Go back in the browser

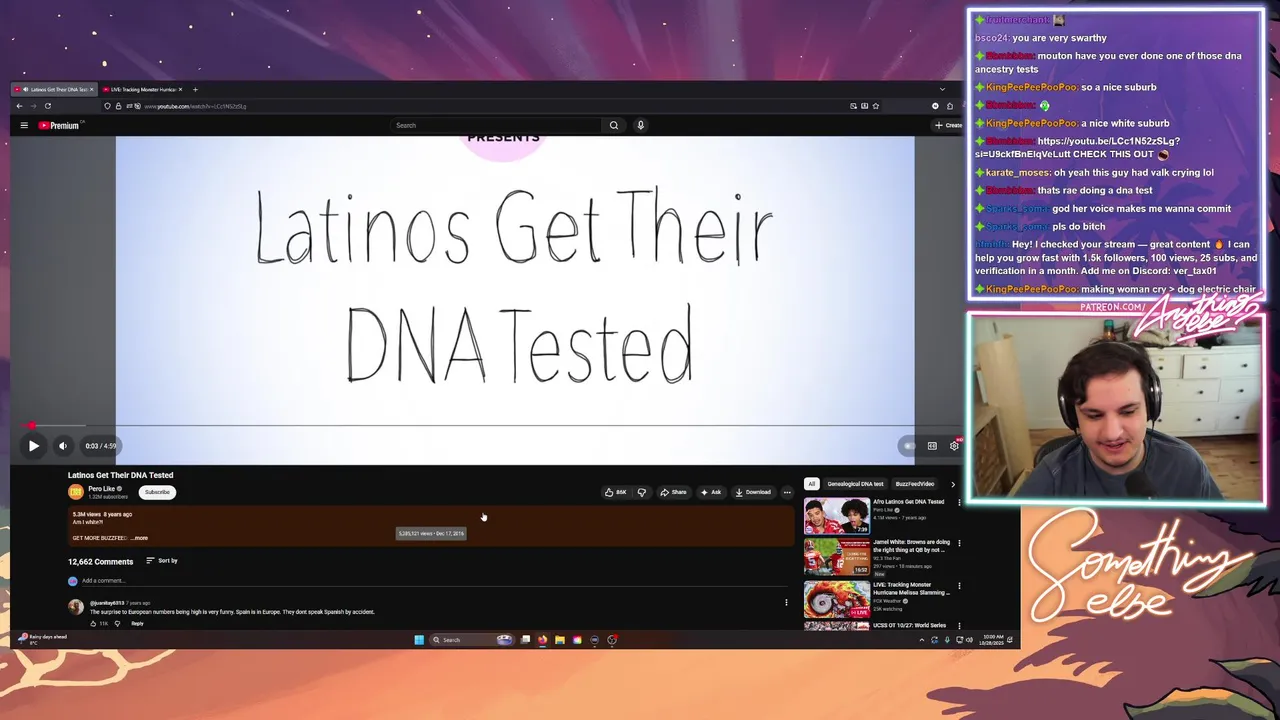(19, 106)
